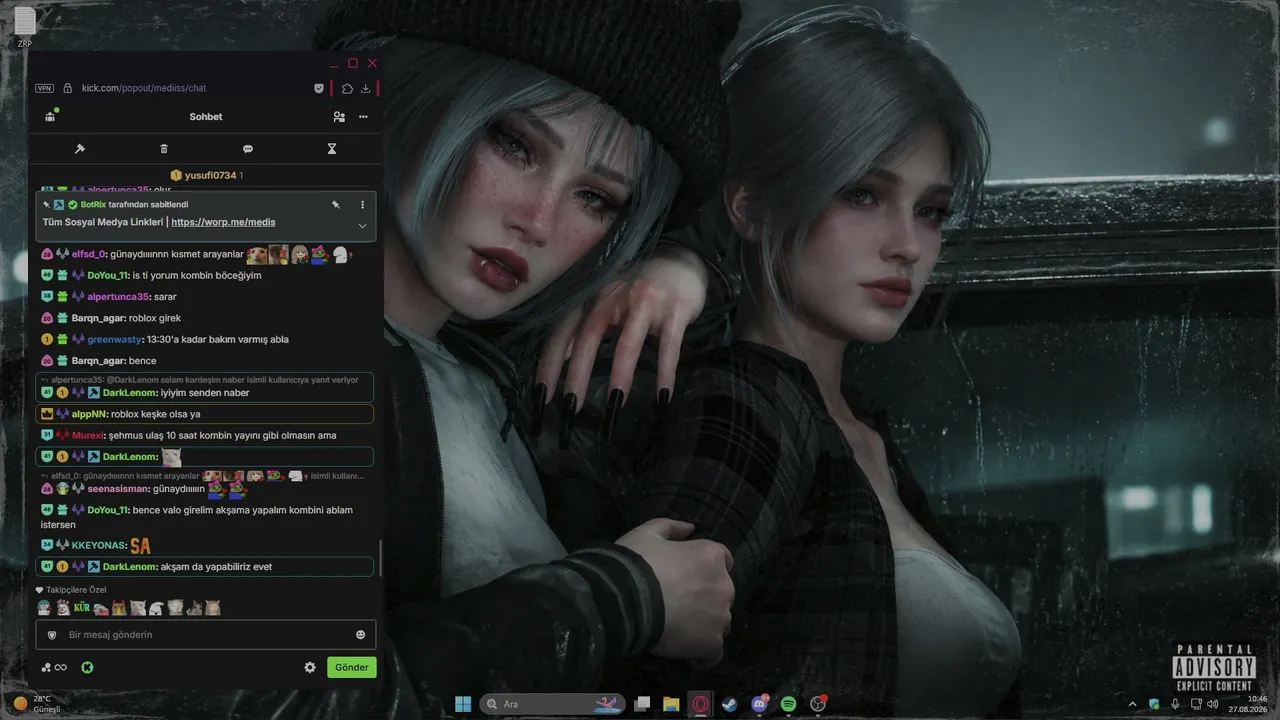The height and width of the screenshot is (720, 1280).
Task: Open the pinned message three-dot menu
Action: pyautogui.click(x=362, y=204)
